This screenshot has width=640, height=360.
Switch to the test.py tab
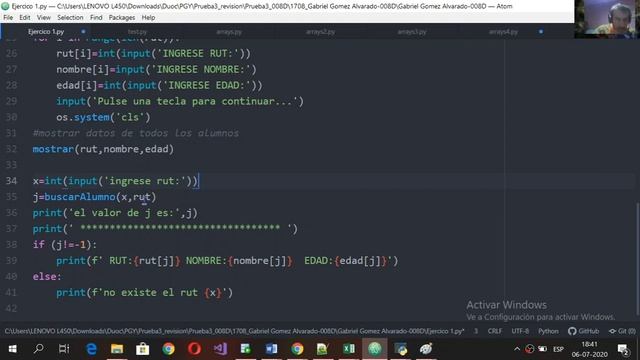tap(137, 31)
